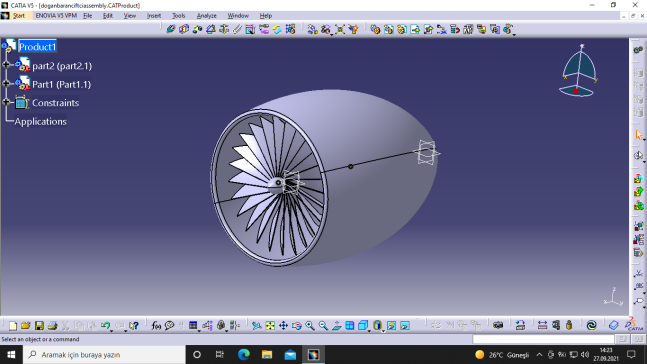Open the Analyze menu

coord(206,16)
